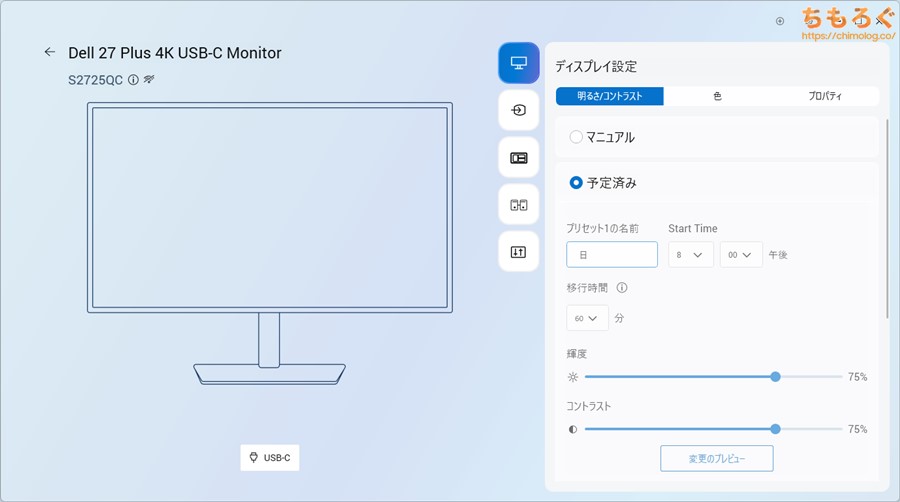Click the USB-C input button
Image resolution: width=900 pixels, height=502 pixels.
point(270,458)
